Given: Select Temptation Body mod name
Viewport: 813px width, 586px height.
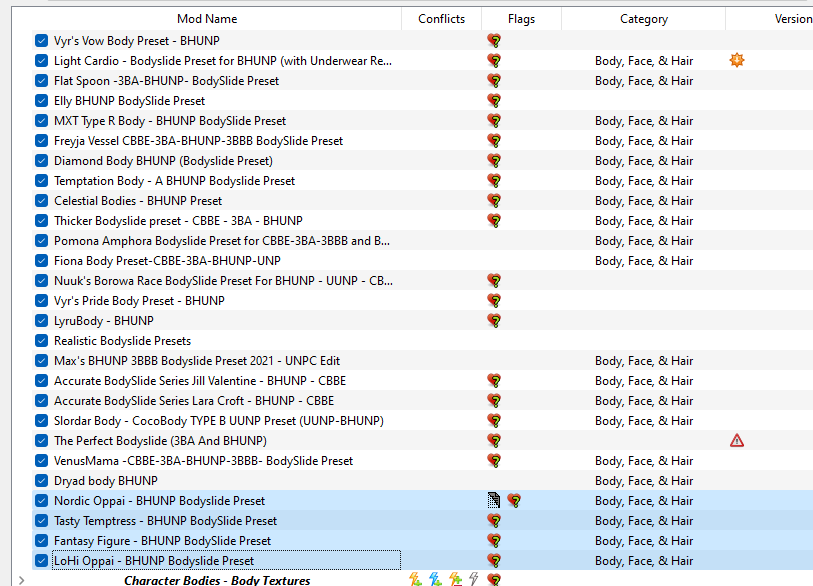Looking at the screenshot, I should pyautogui.click(x=174, y=181).
